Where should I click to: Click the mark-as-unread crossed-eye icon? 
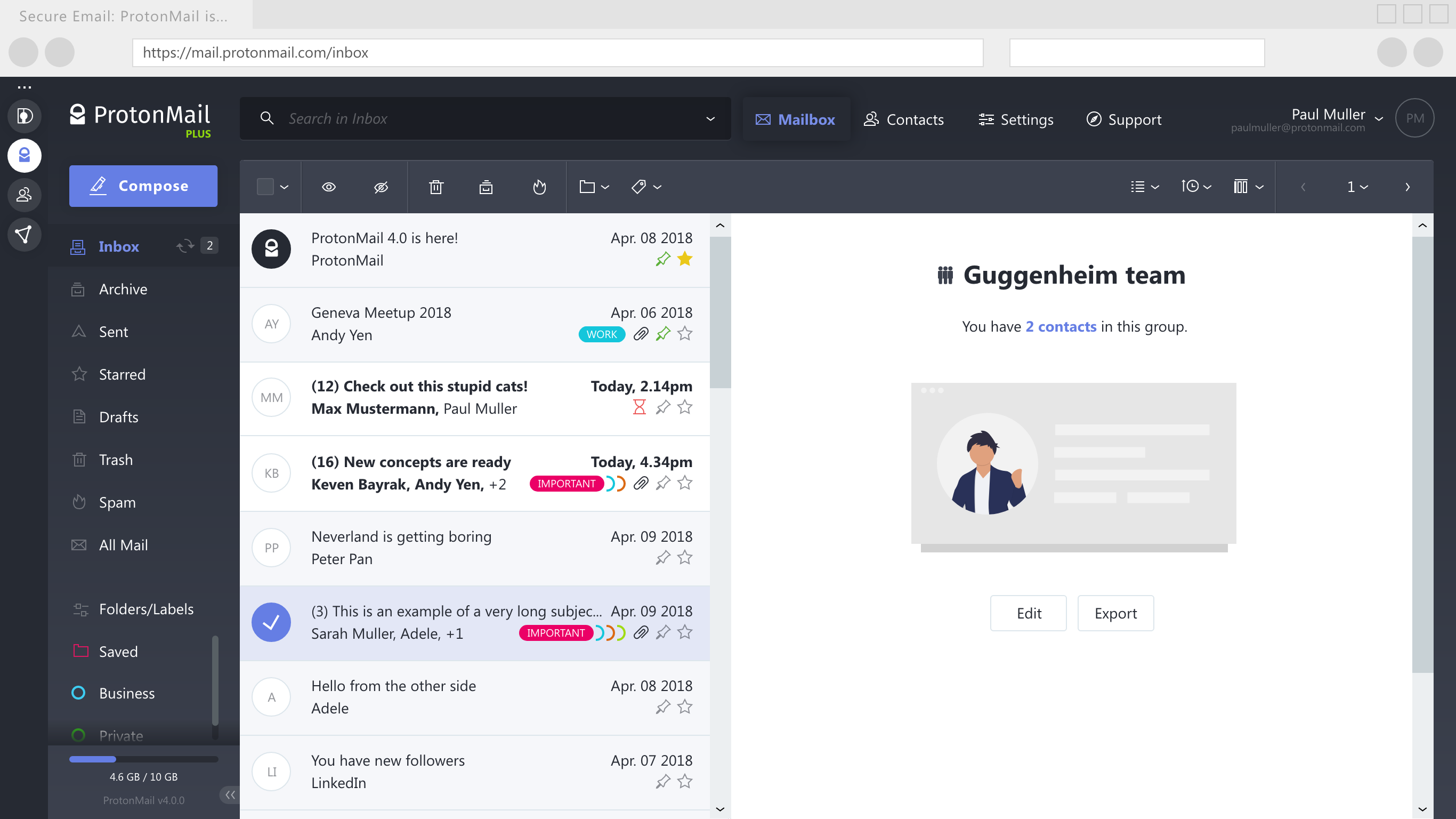point(381,187)
